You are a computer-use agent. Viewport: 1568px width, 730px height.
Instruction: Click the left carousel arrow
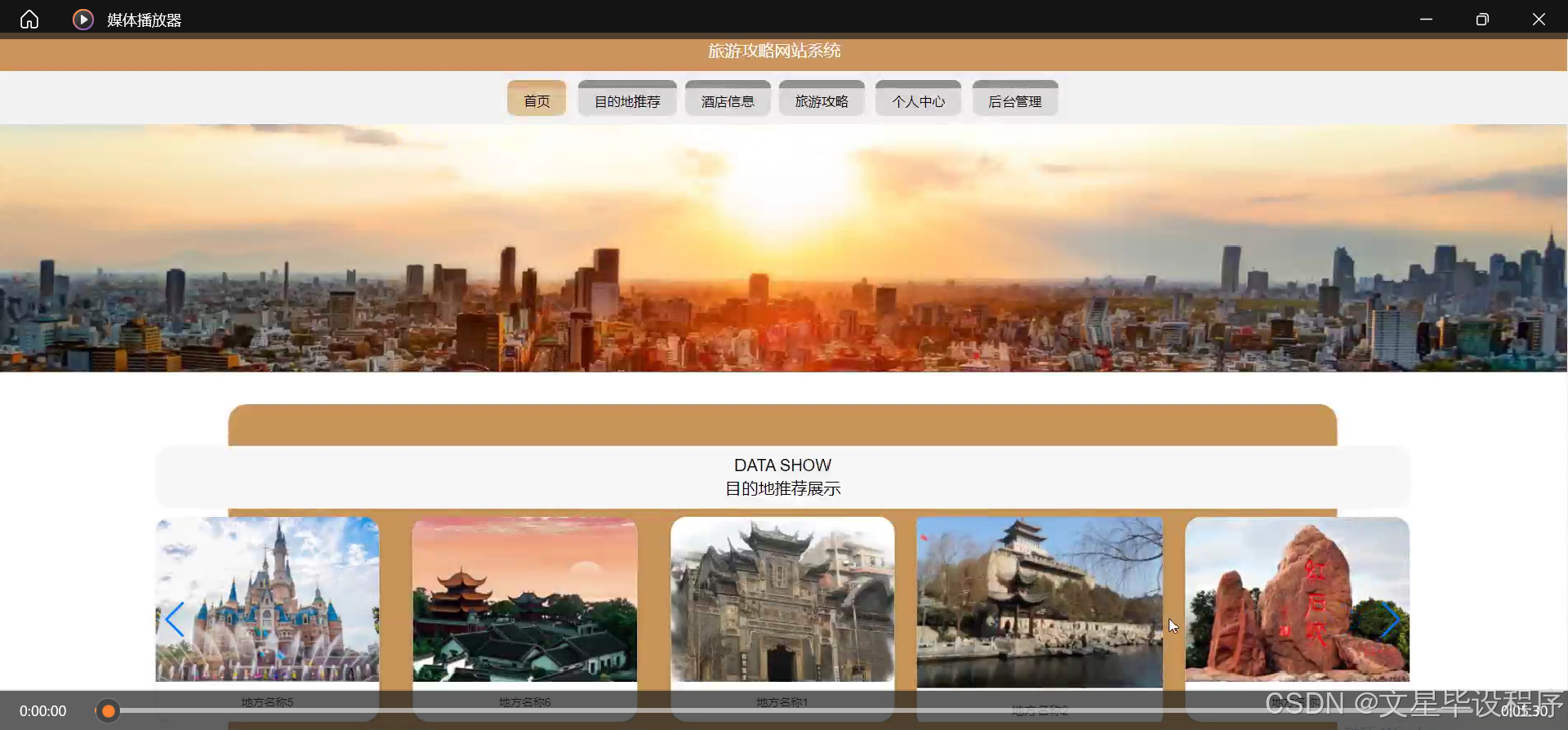pyautogui.click(x=174, y=620)
